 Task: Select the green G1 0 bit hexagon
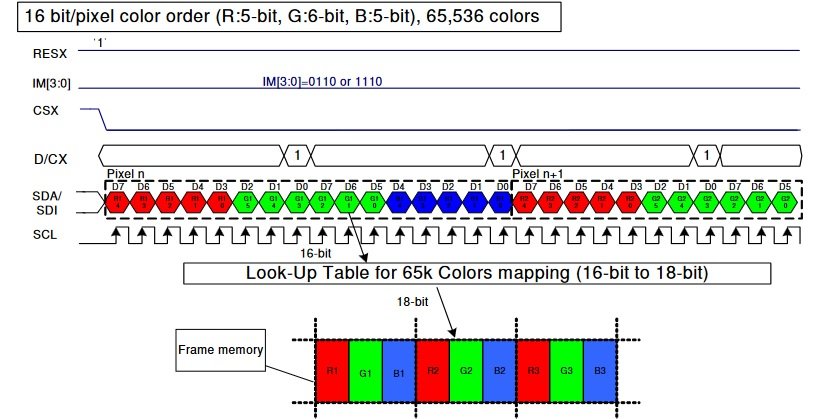click(374, 202)
